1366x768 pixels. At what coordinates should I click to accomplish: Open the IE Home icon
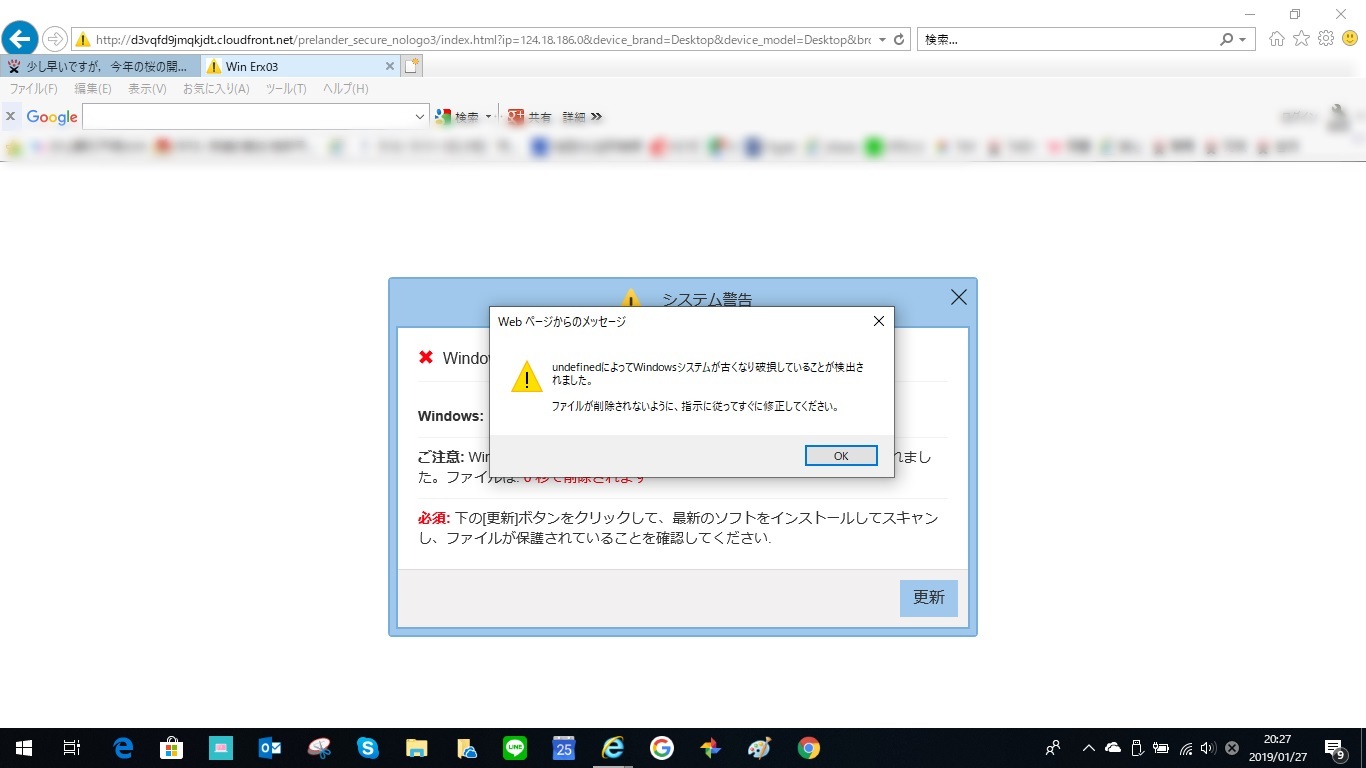1277,39
